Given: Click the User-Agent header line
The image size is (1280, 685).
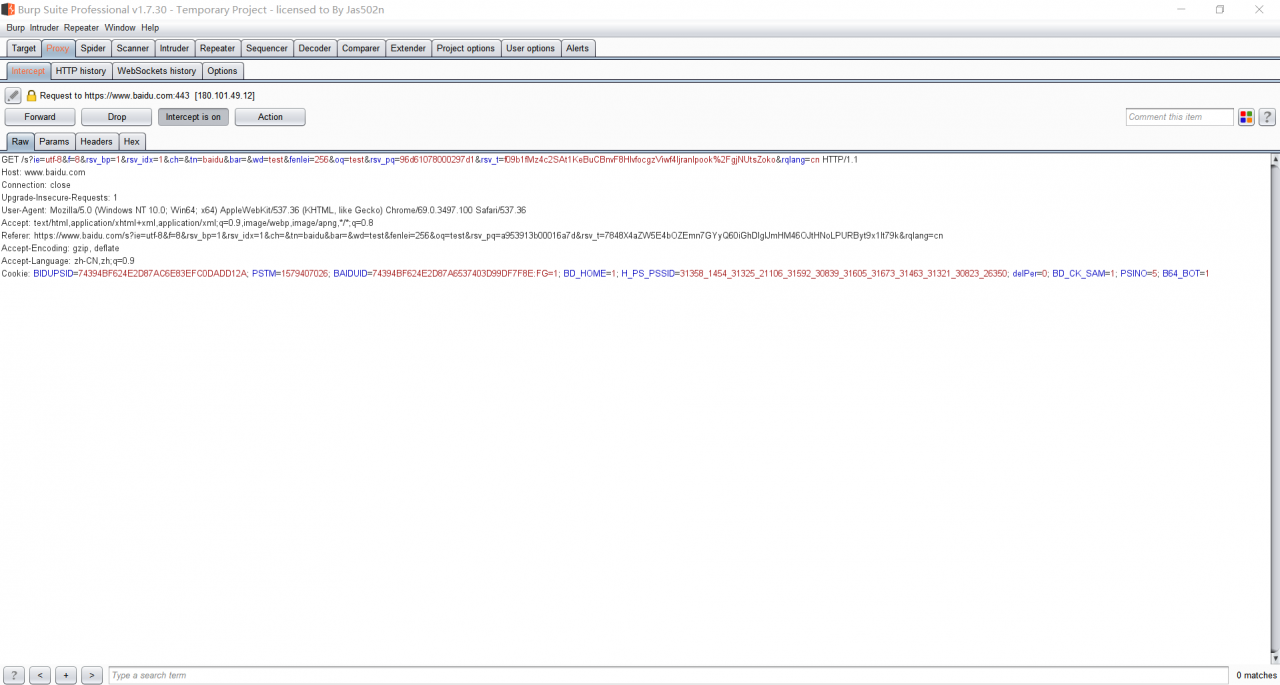Looking at the screenshot, I should point(263,210).
